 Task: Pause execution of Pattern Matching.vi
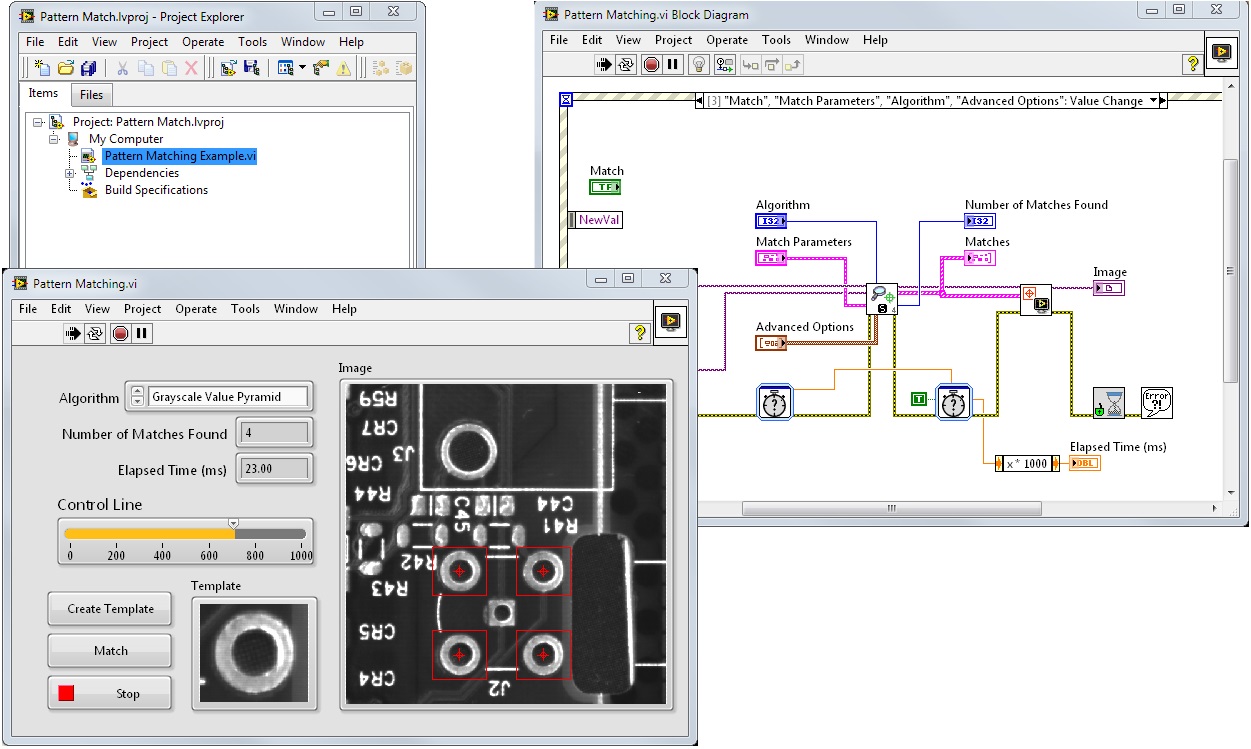pos(141,333)
